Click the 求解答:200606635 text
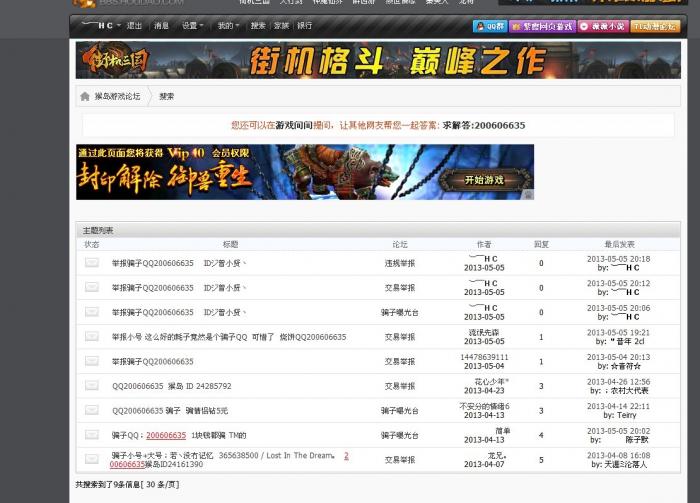Viewport: 700px width, 503px height. tap(483, 125)
